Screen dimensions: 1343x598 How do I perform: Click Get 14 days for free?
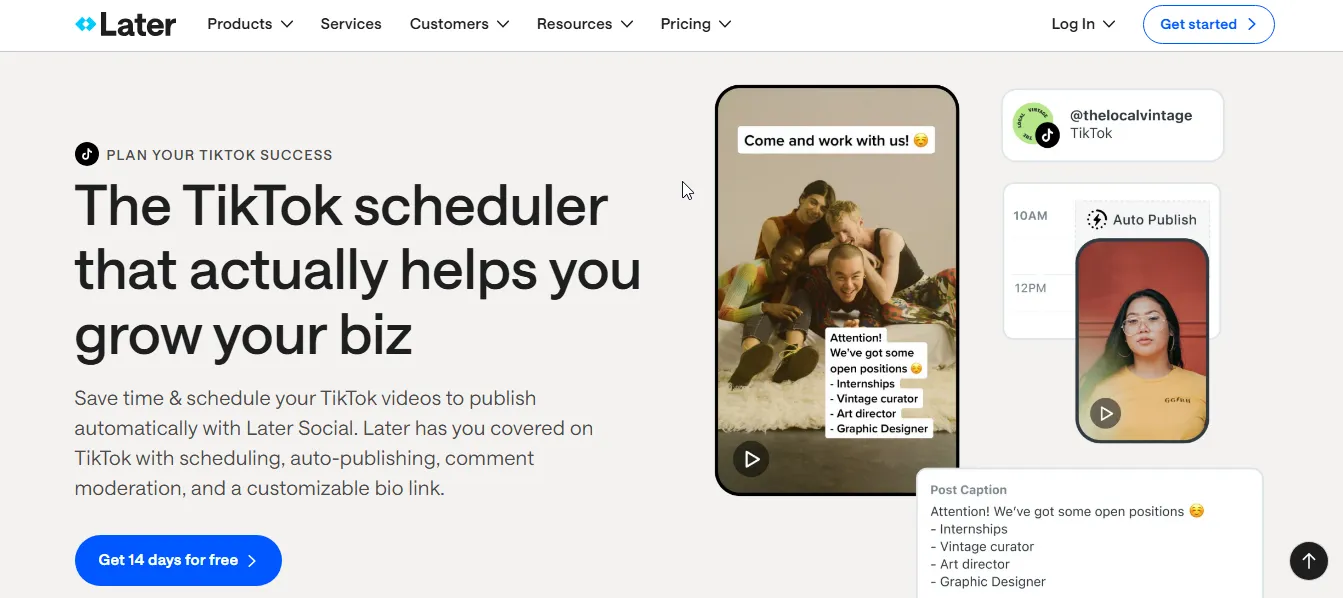pos(178,560)
